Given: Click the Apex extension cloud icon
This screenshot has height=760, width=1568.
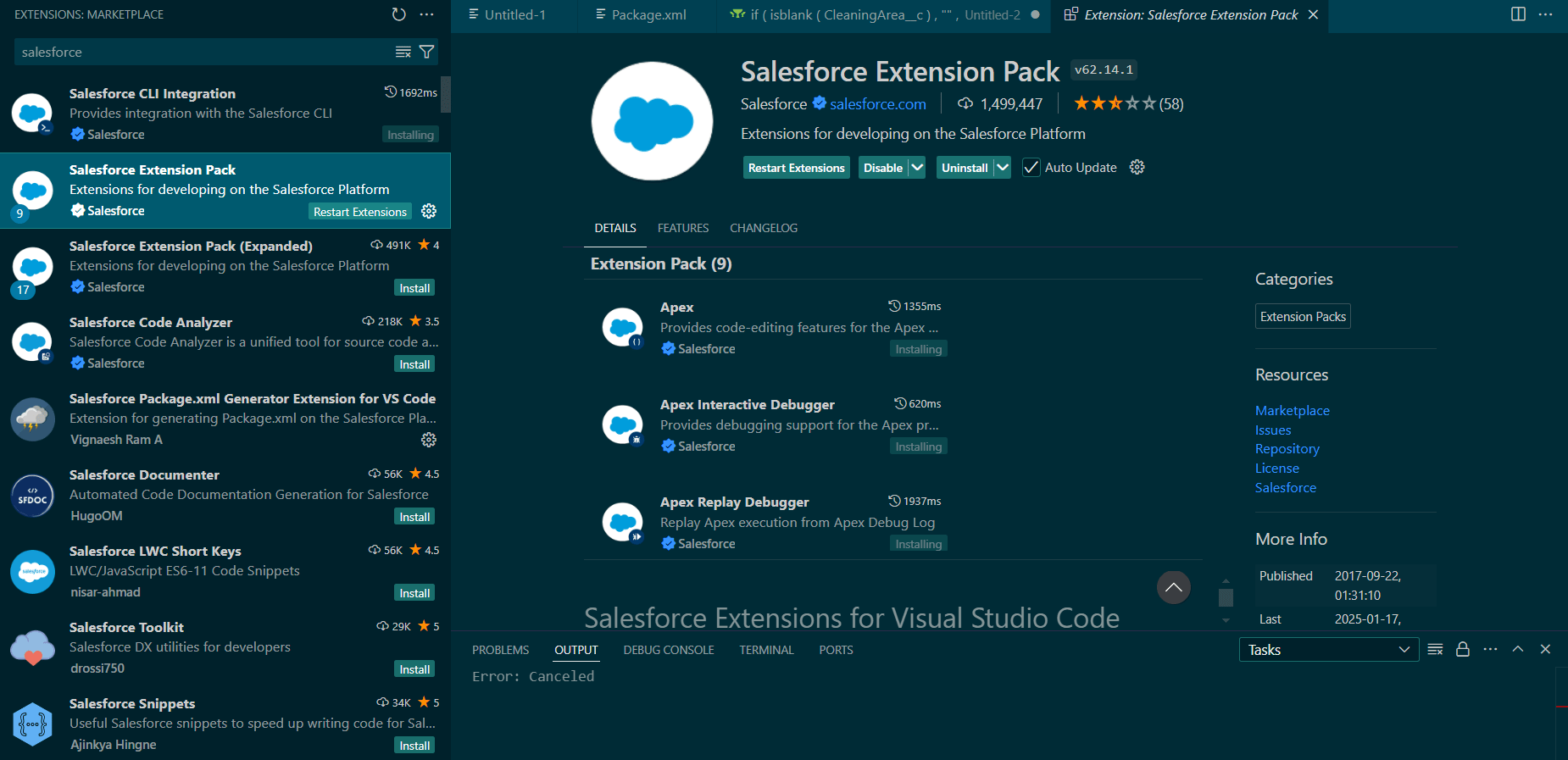Looking at the screenshot, I should tap(623, 328).
